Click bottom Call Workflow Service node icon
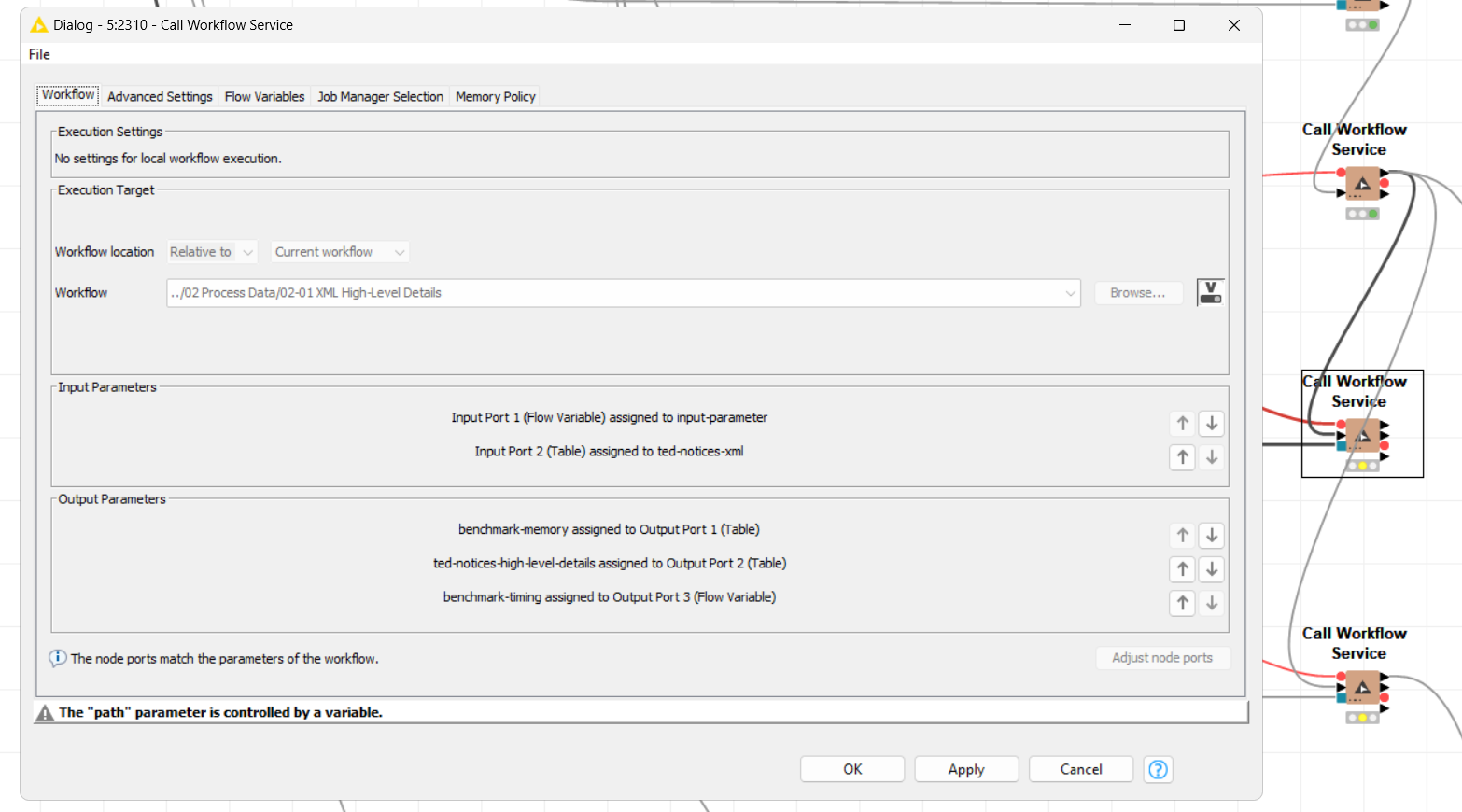Screen dimensions: 1462x812 1362,688
